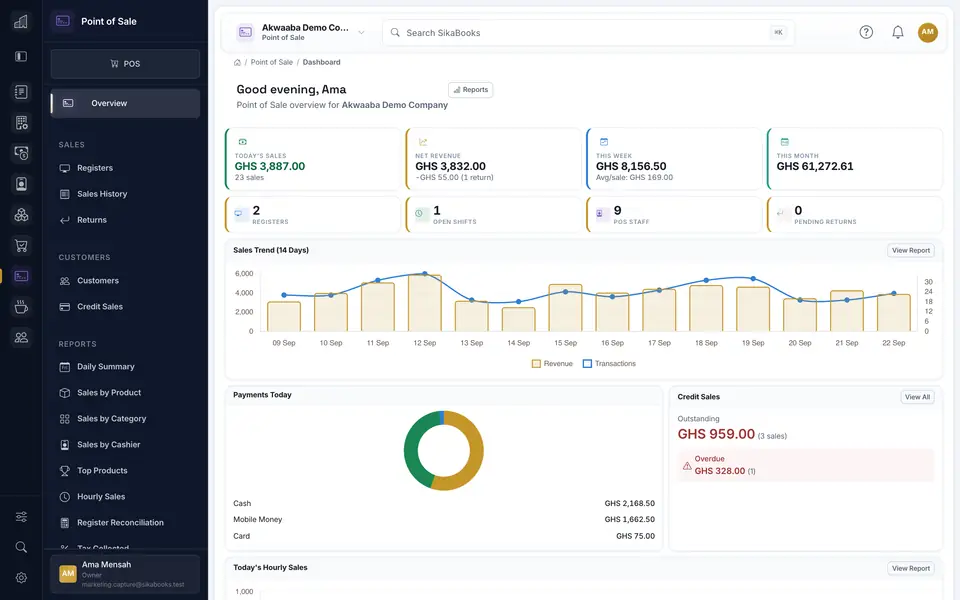Click into Search SikaBooks field

pyautogui.click(x=588, y=32)
